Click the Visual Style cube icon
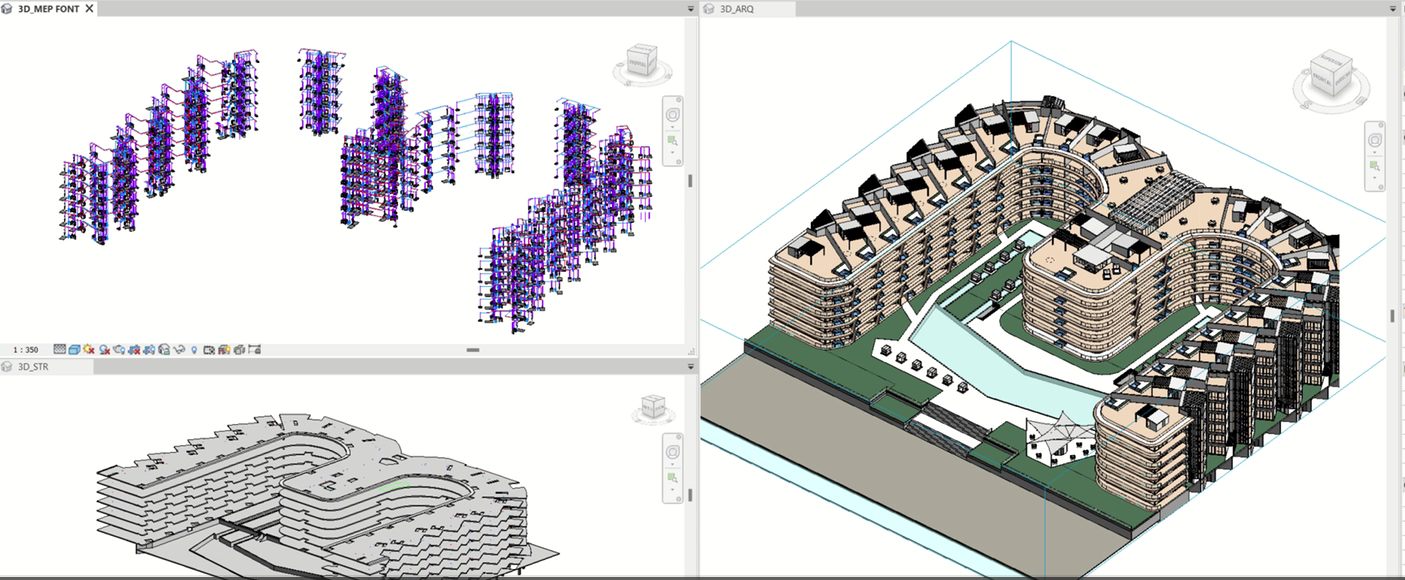The width and height of the screenshot is (1405, 580). click(x=74, y=350)
